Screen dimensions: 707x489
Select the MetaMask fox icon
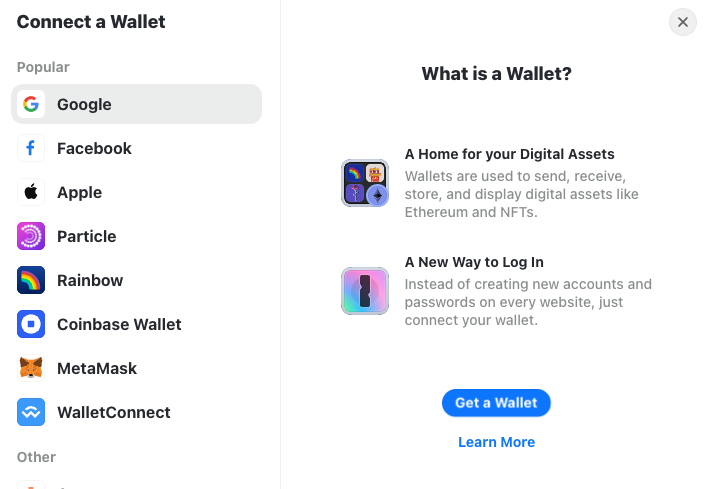[31, 368]
